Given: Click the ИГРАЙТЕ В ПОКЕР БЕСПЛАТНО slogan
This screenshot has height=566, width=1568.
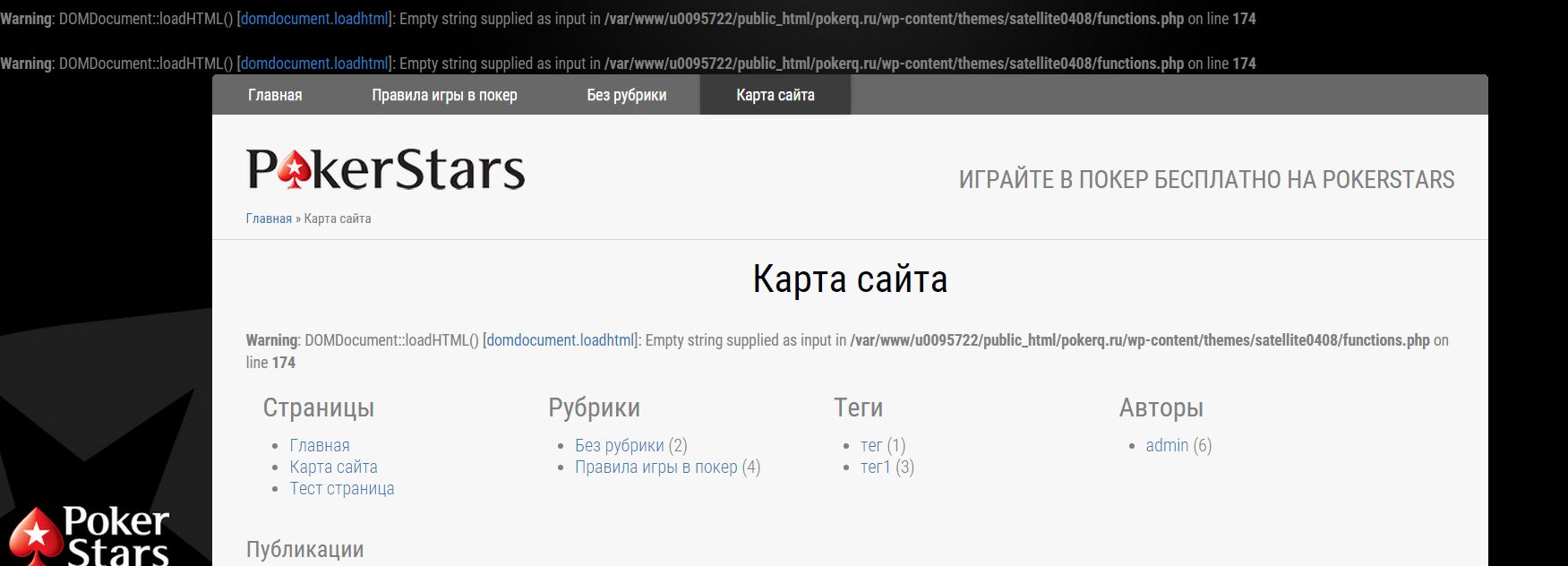Looking at the screenshot, I should [1206, 180].
